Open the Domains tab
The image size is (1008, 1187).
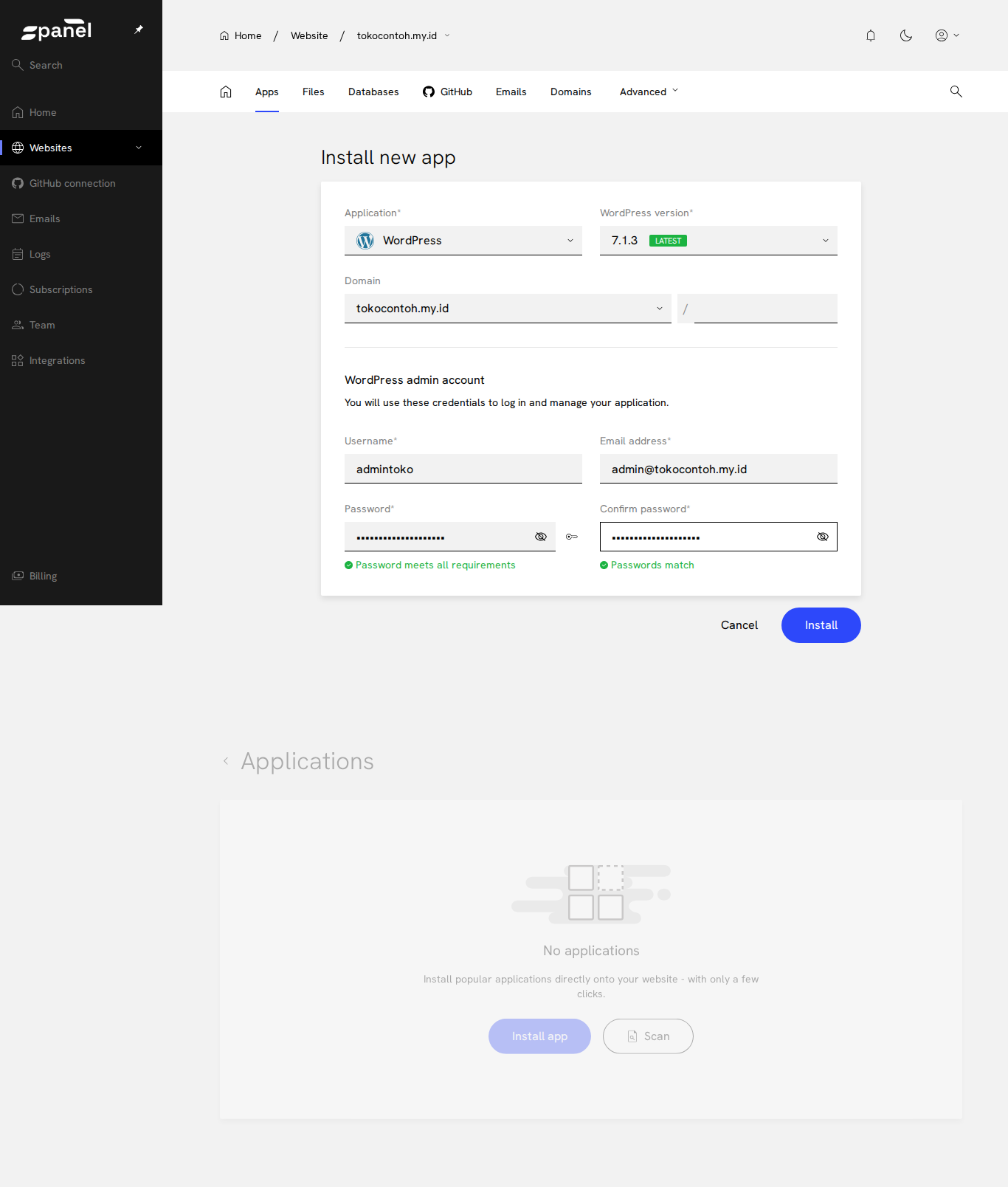coord(571,92)
